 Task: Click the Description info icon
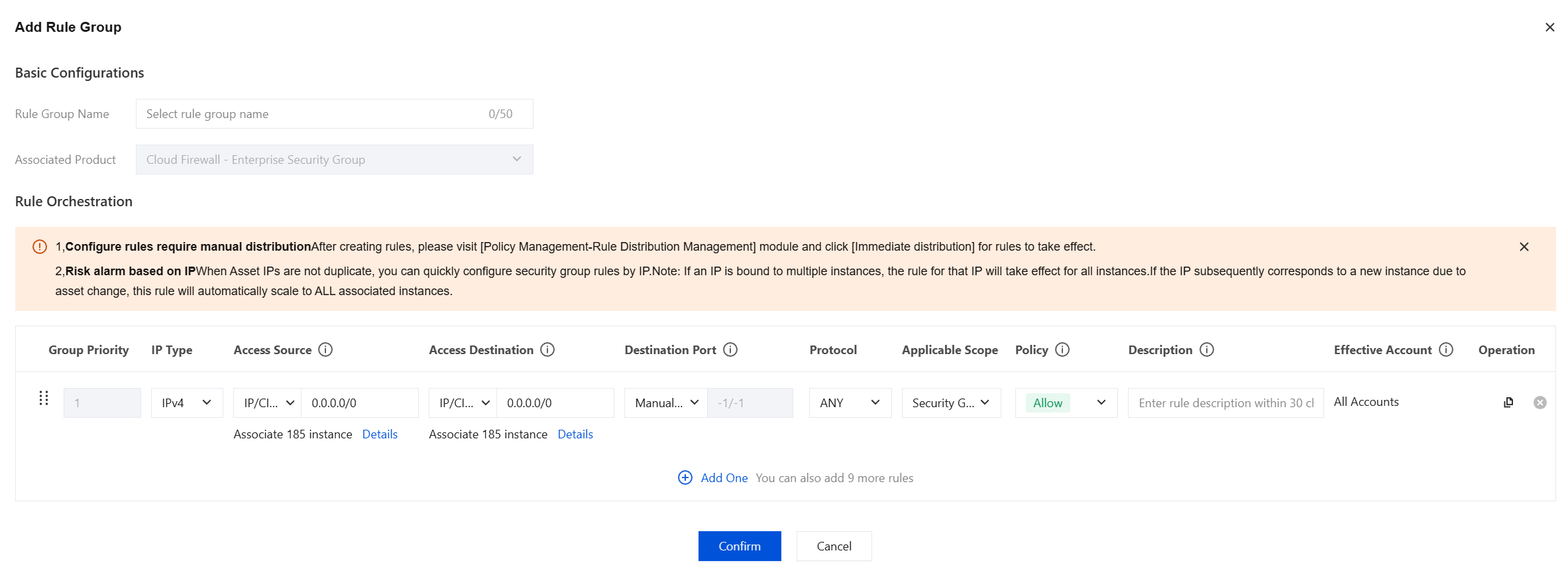[x=1207, y=349]
